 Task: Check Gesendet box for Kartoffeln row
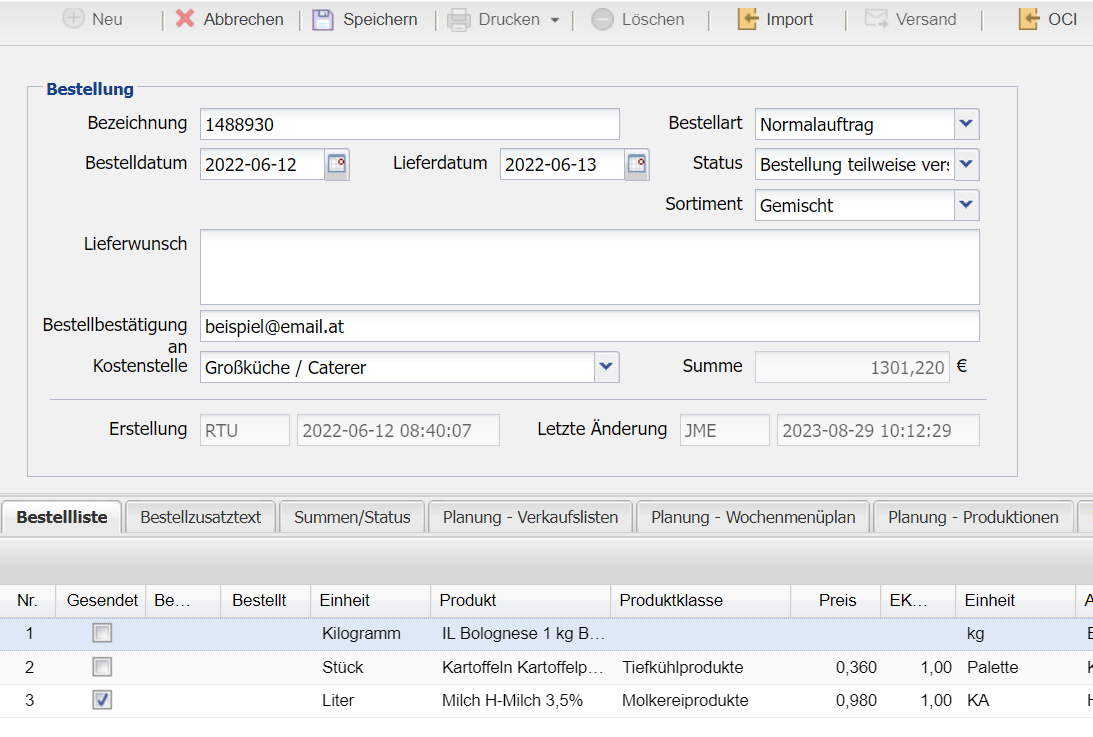coord(102,667)
